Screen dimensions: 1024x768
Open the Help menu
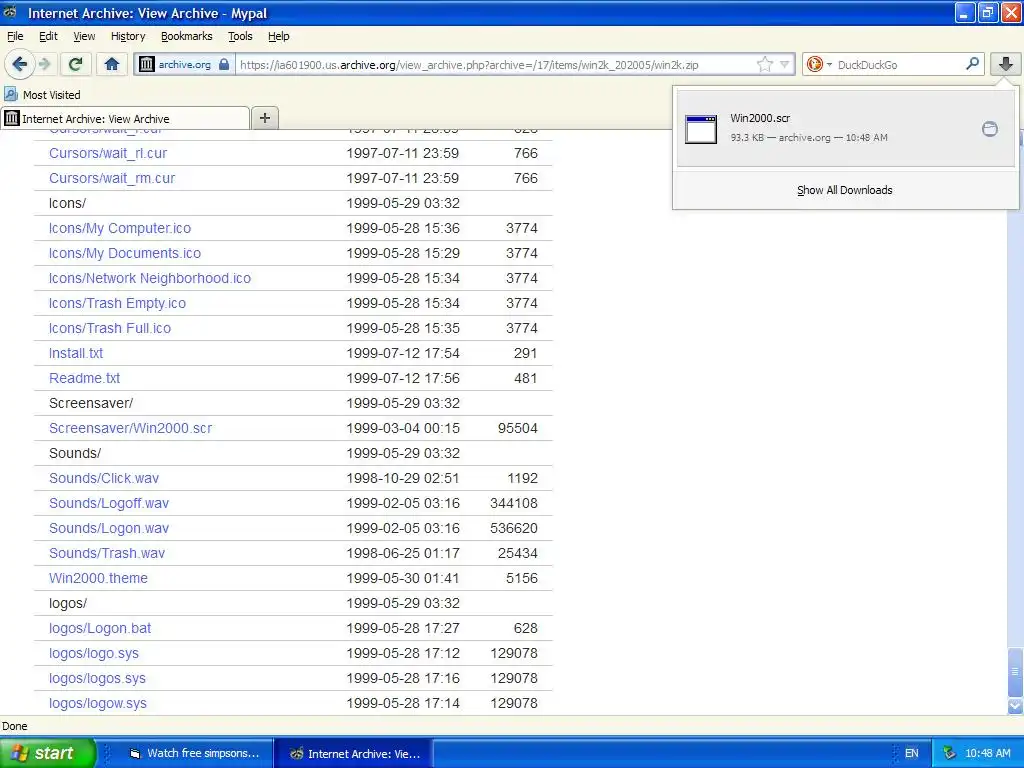pos(278,36)
